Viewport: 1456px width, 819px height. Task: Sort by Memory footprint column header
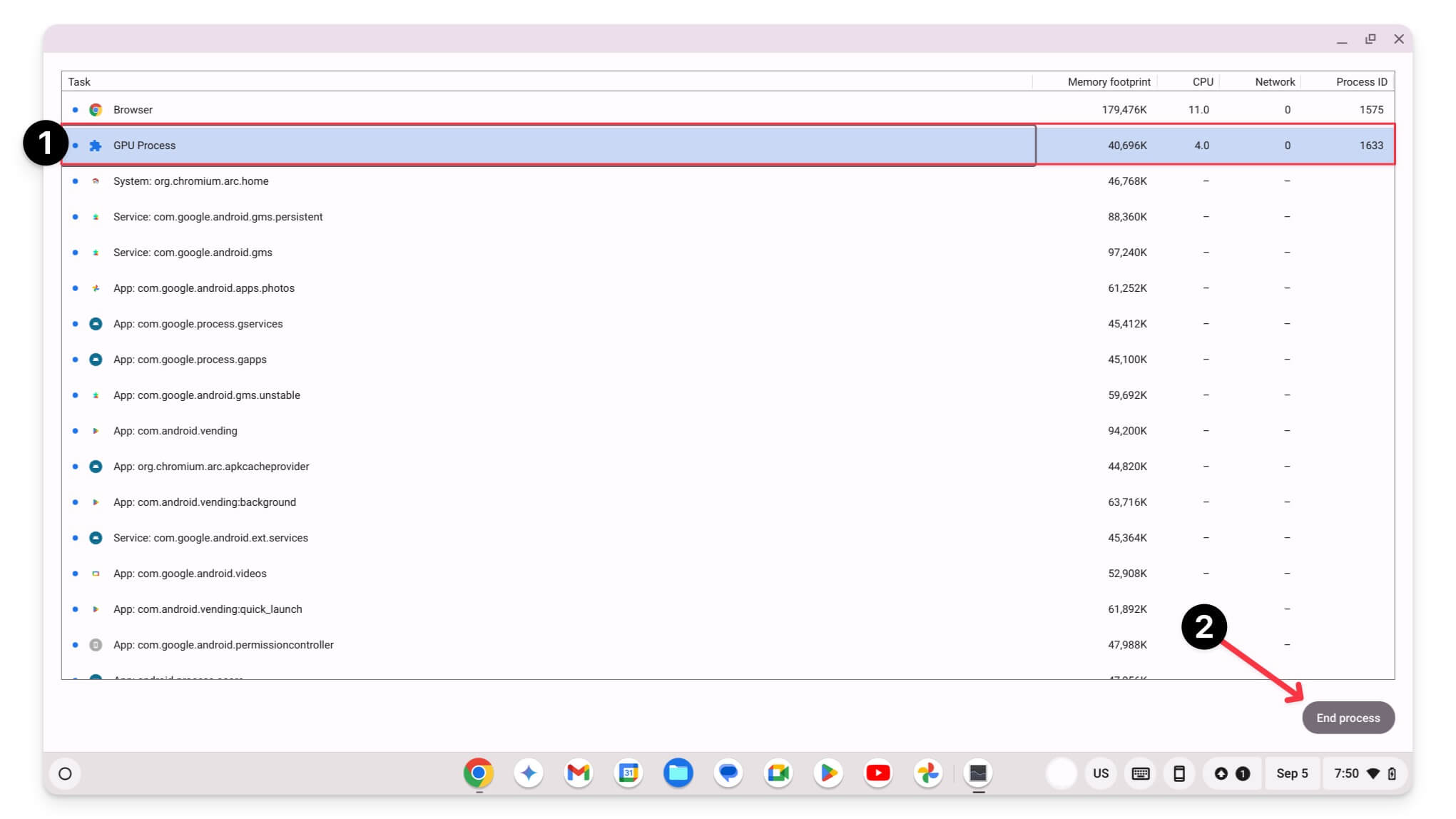[x=1094, y=81]
